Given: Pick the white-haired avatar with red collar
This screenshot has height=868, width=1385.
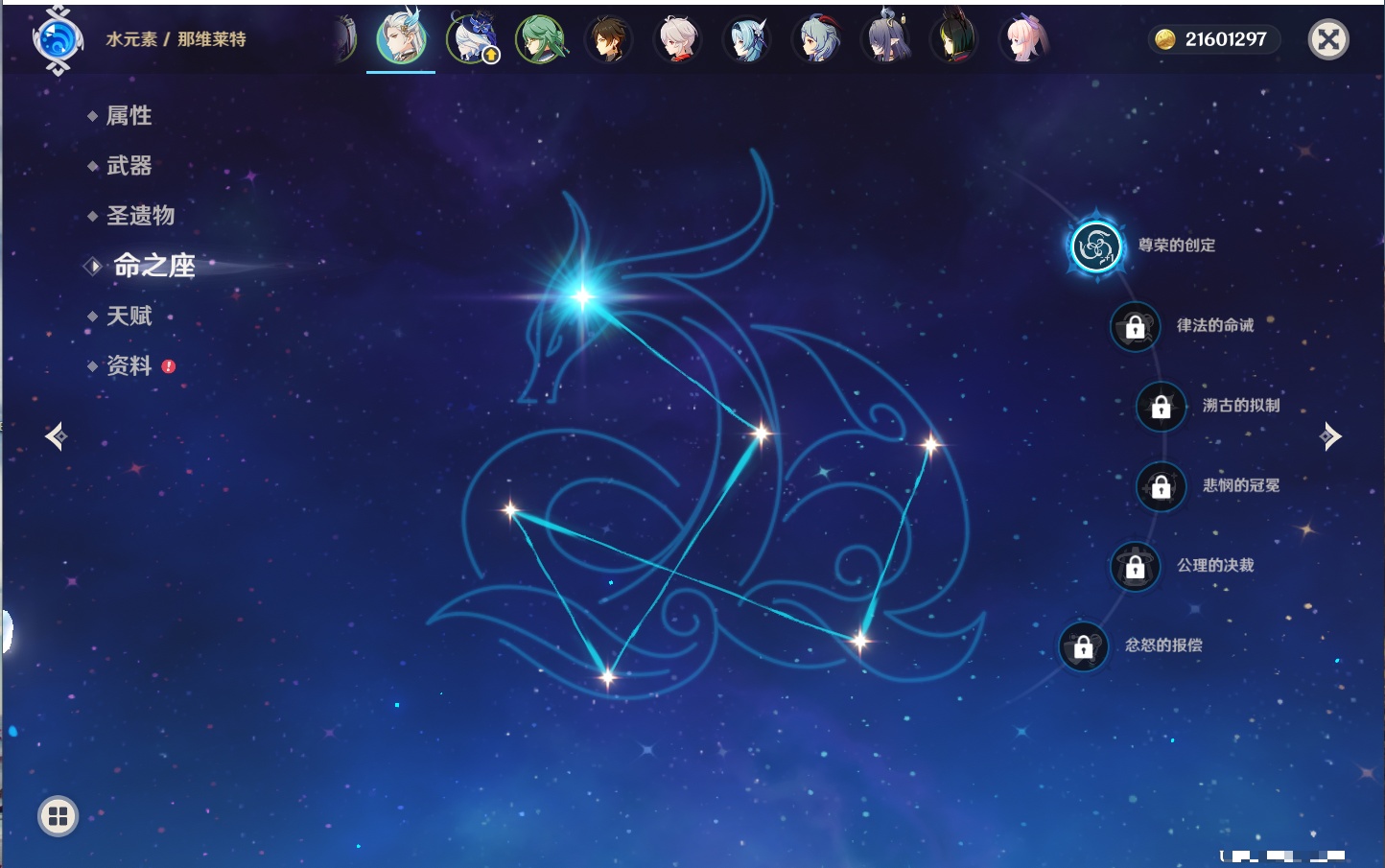Looking at the screenshot, I should (x=678, y=39).
